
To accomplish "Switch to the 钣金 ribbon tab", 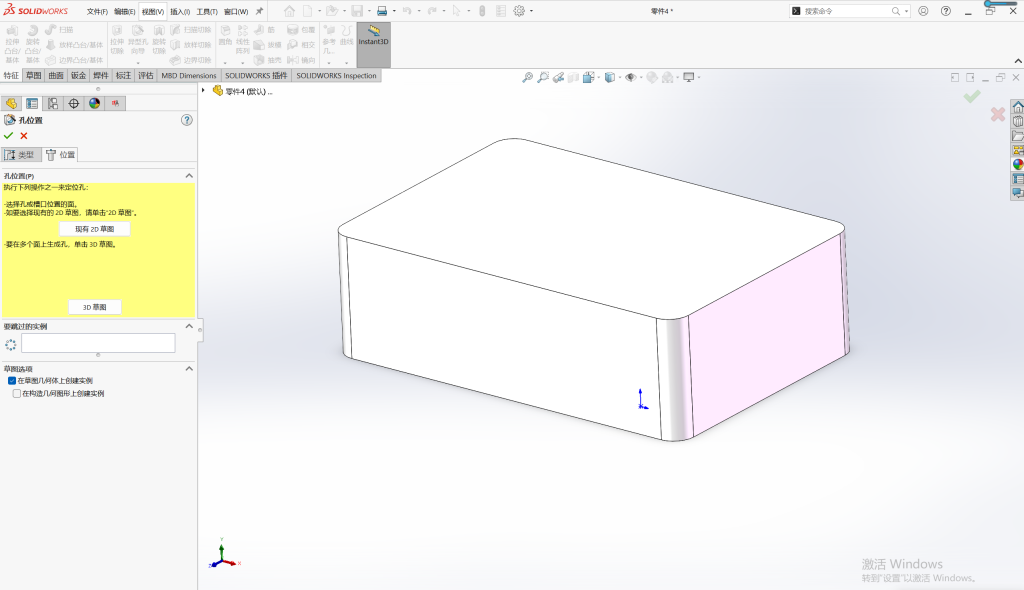I will click(x=78, y=75).
